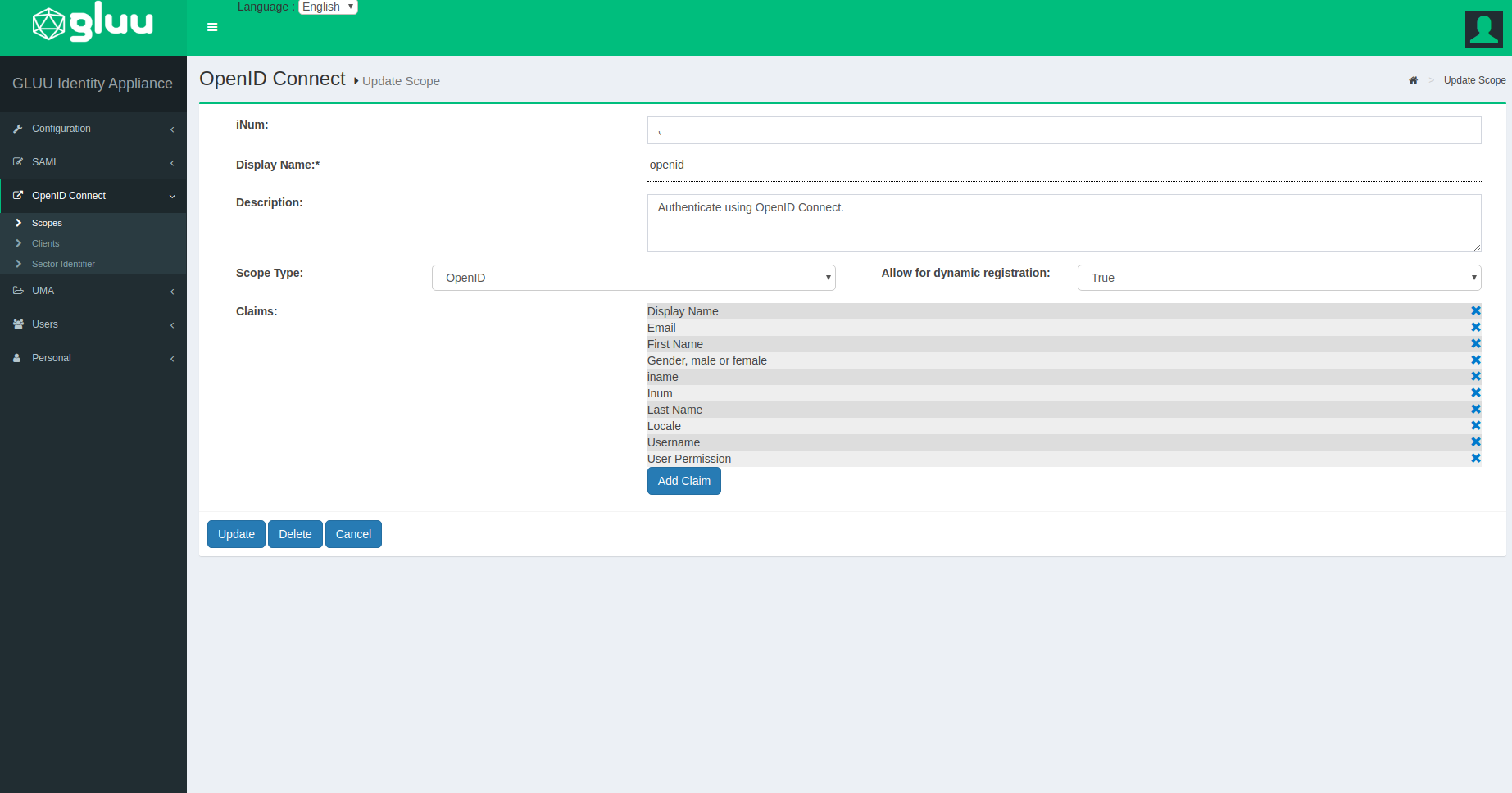Remove the First Name claim
Image resolution: width=1512 pixels, height=793 pixels.
(x=1475, y=344)
